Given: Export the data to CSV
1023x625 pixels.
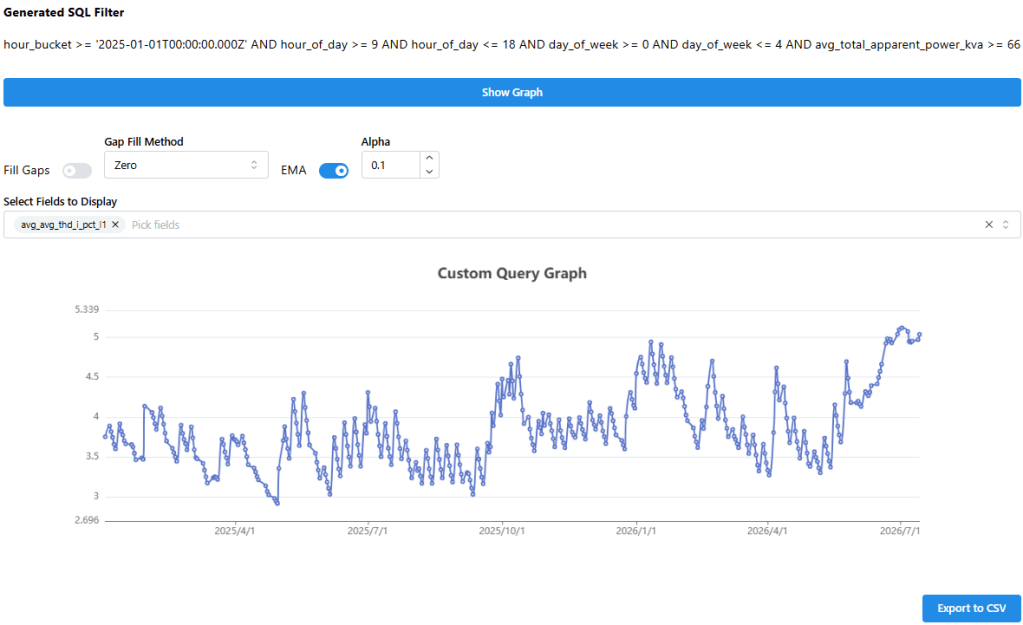Looking at the screenshot, I should [x=971, y=608].
